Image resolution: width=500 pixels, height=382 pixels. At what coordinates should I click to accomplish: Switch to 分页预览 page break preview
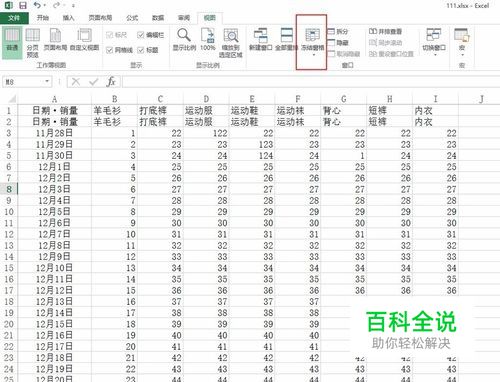pyautogui.click(x=32, y=43)
